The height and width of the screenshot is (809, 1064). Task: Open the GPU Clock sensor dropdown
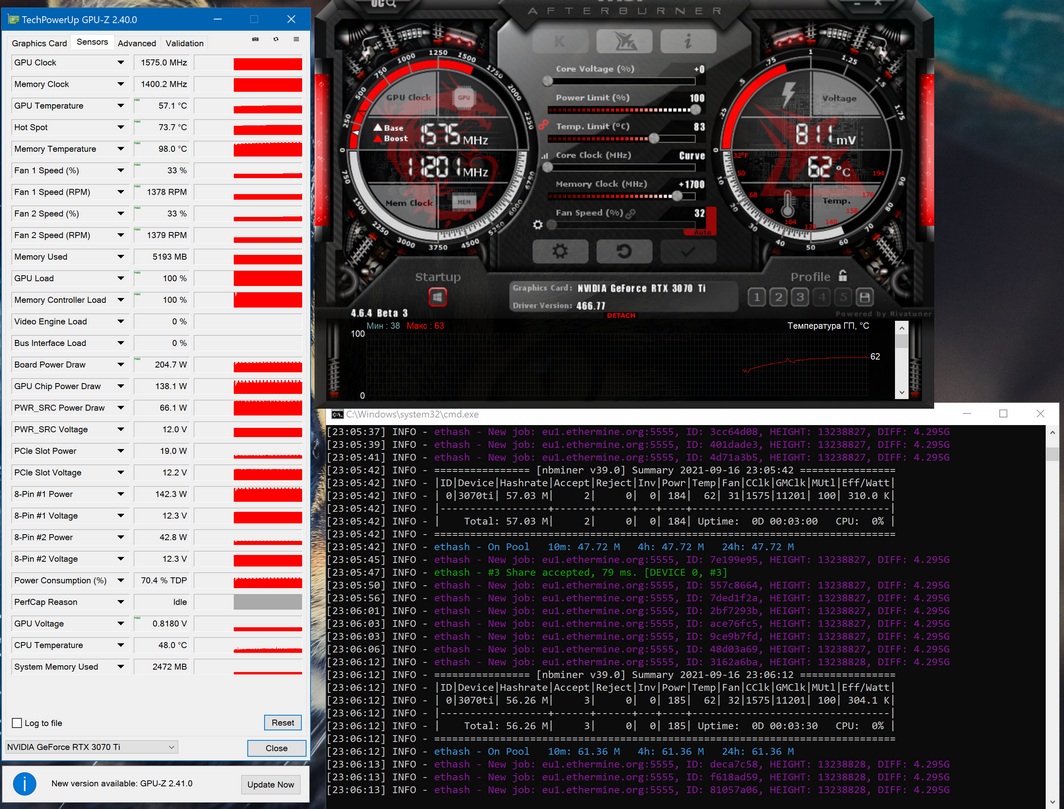click(120, 62)
